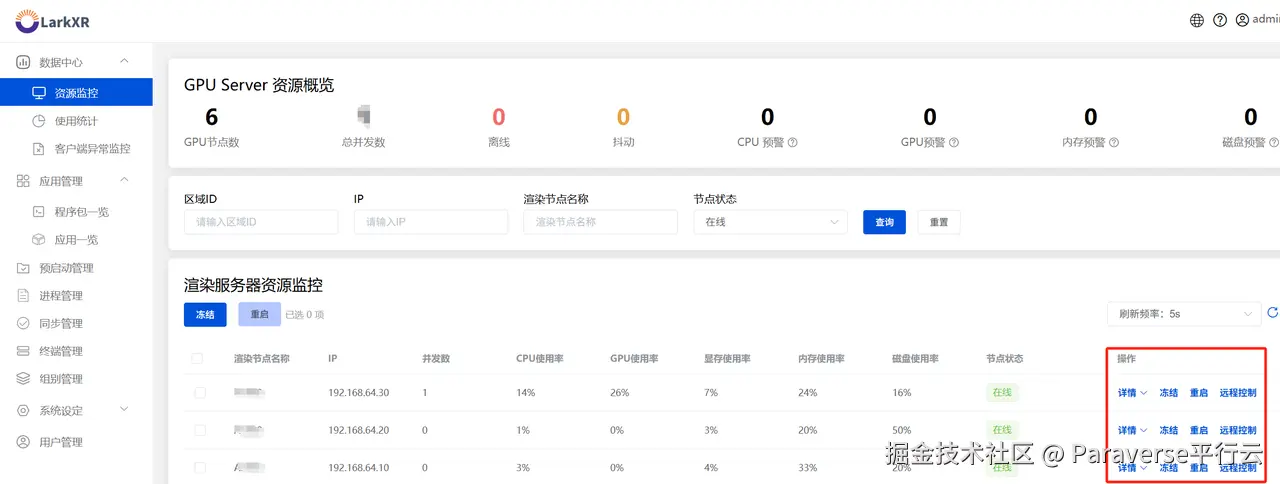Click the 使用统计 pie chart icon
Image resolution: width=1280 pixels, height=484 pixels.
point(39,121)
